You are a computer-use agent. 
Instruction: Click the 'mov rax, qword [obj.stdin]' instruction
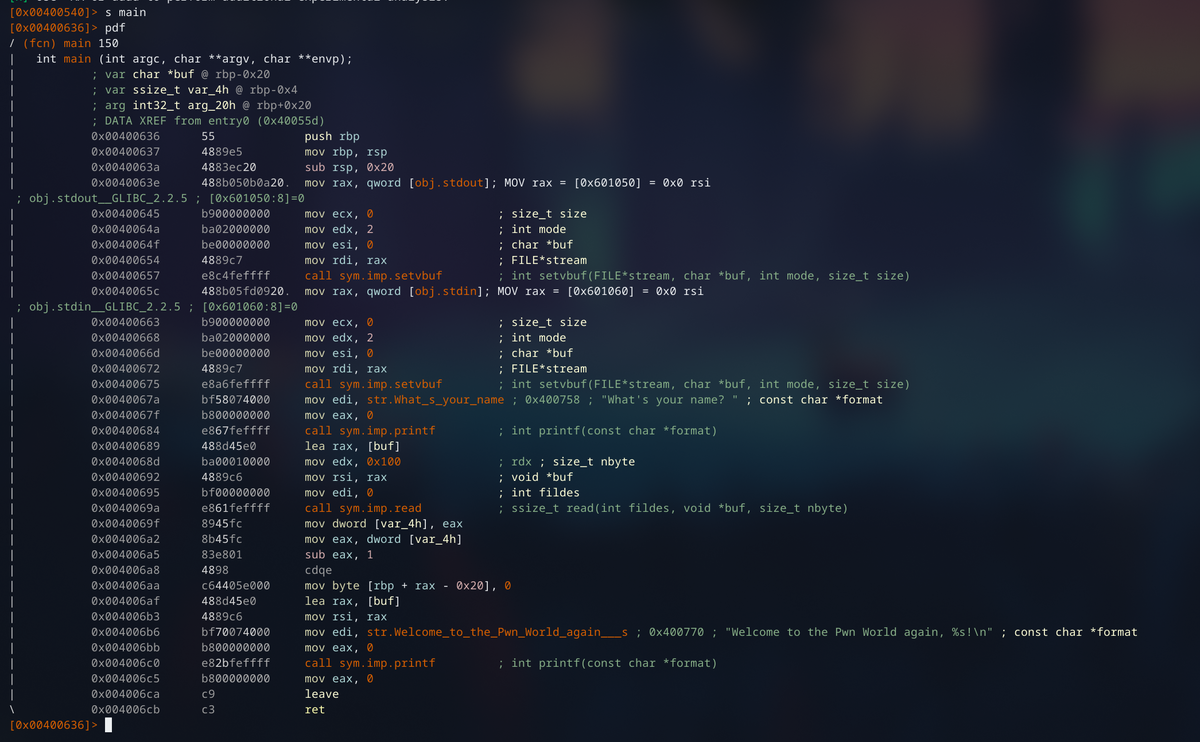pyautogui.click(x=394, y=291)
